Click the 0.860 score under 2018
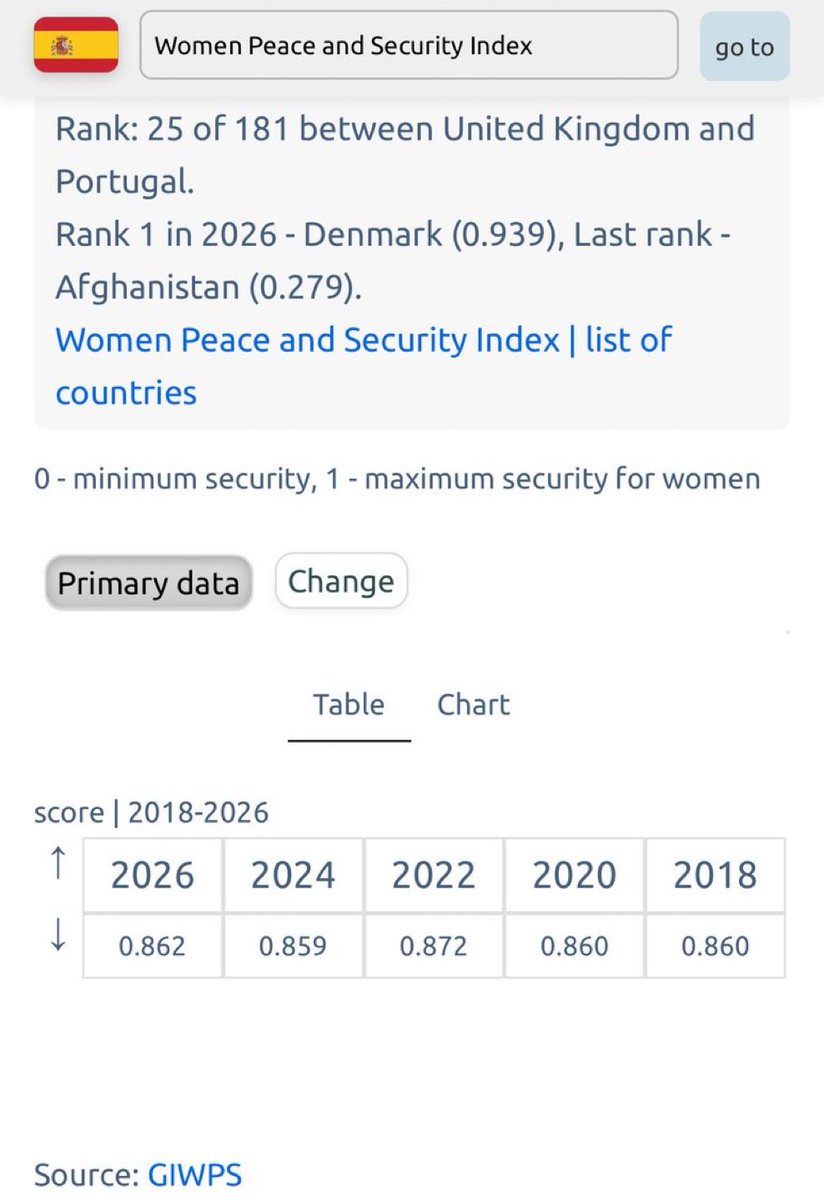 (715, 946)
